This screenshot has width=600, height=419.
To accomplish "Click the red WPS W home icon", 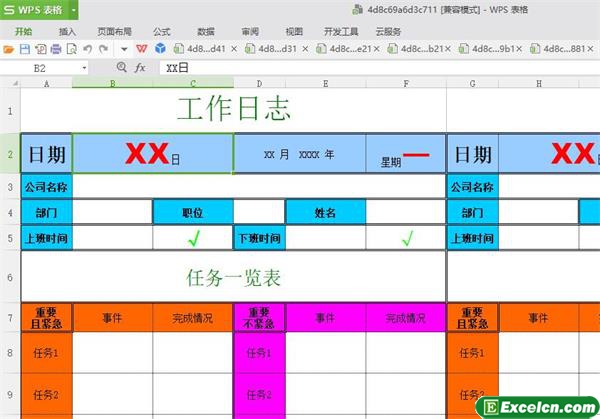I will (142, 49).
